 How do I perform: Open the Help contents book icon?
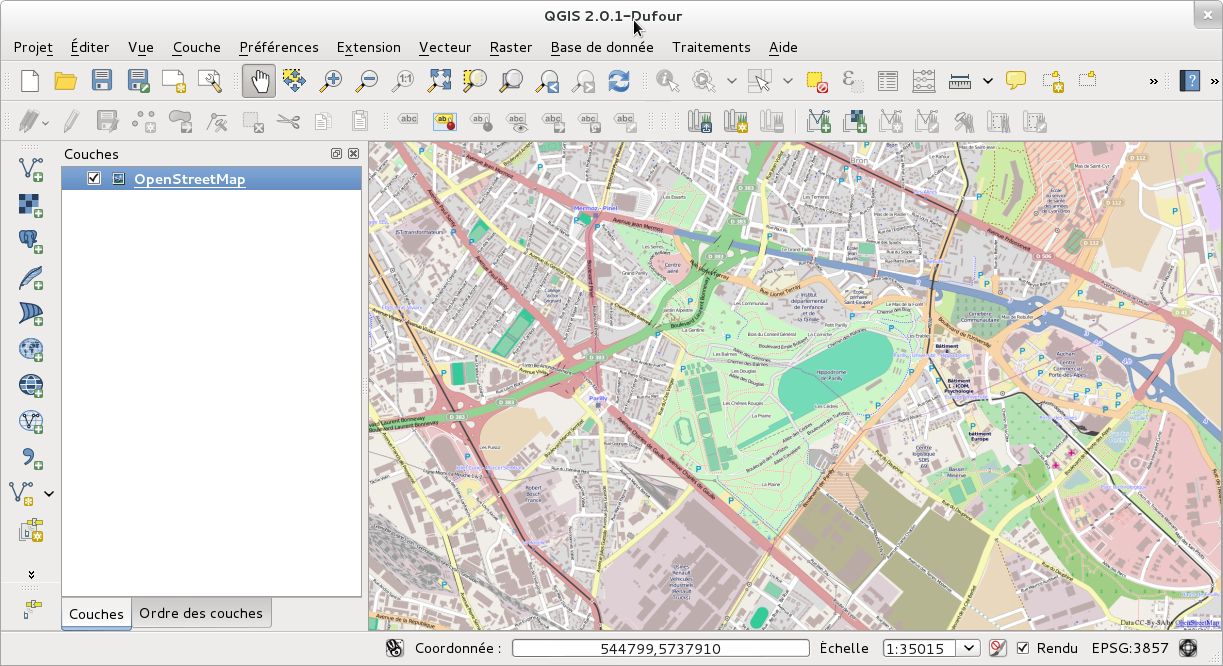point(1190,81)
